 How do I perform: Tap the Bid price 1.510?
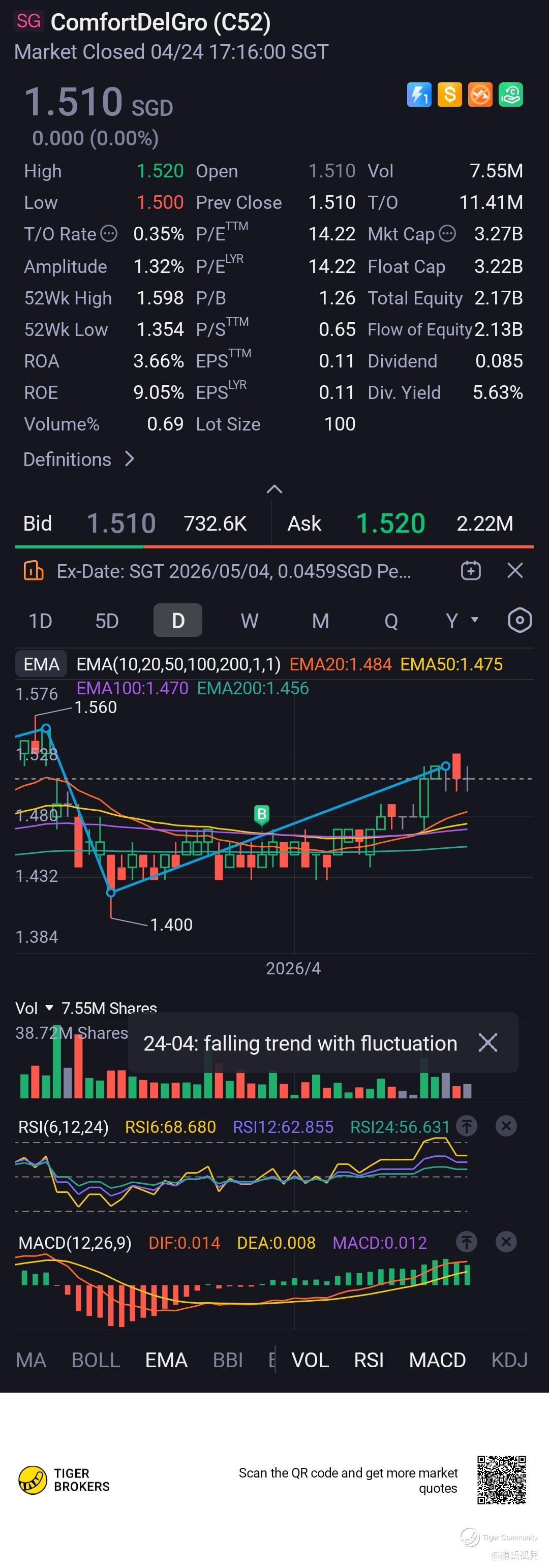[121, 524]
